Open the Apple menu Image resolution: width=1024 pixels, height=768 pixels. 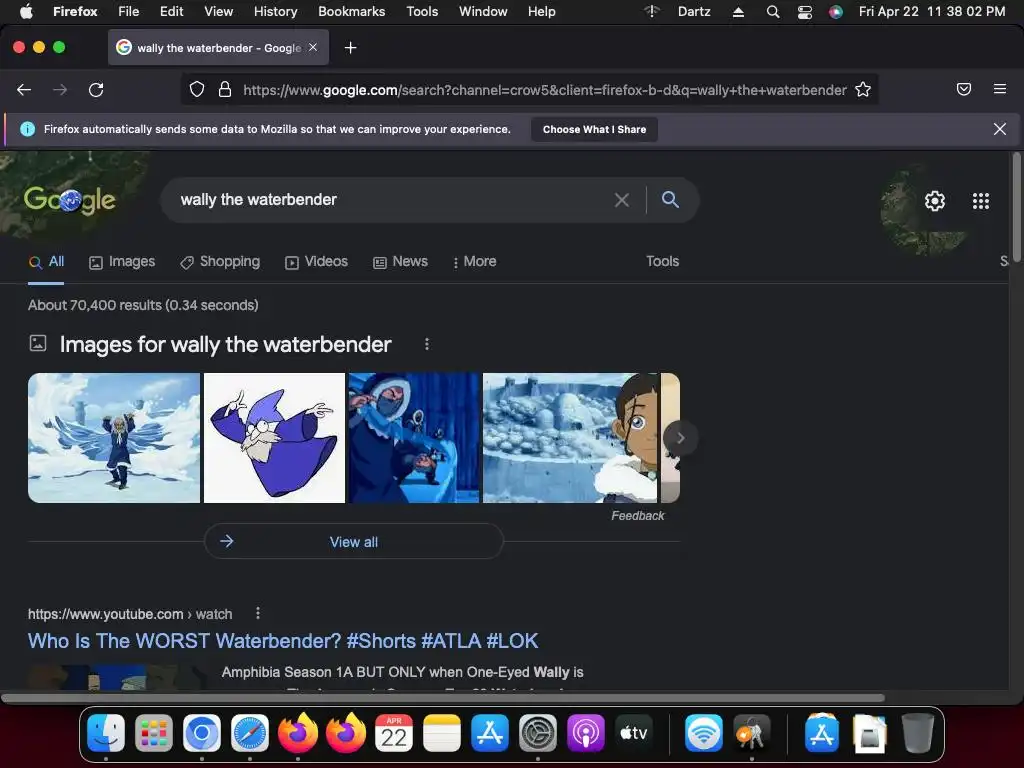[x=26, y=11]
